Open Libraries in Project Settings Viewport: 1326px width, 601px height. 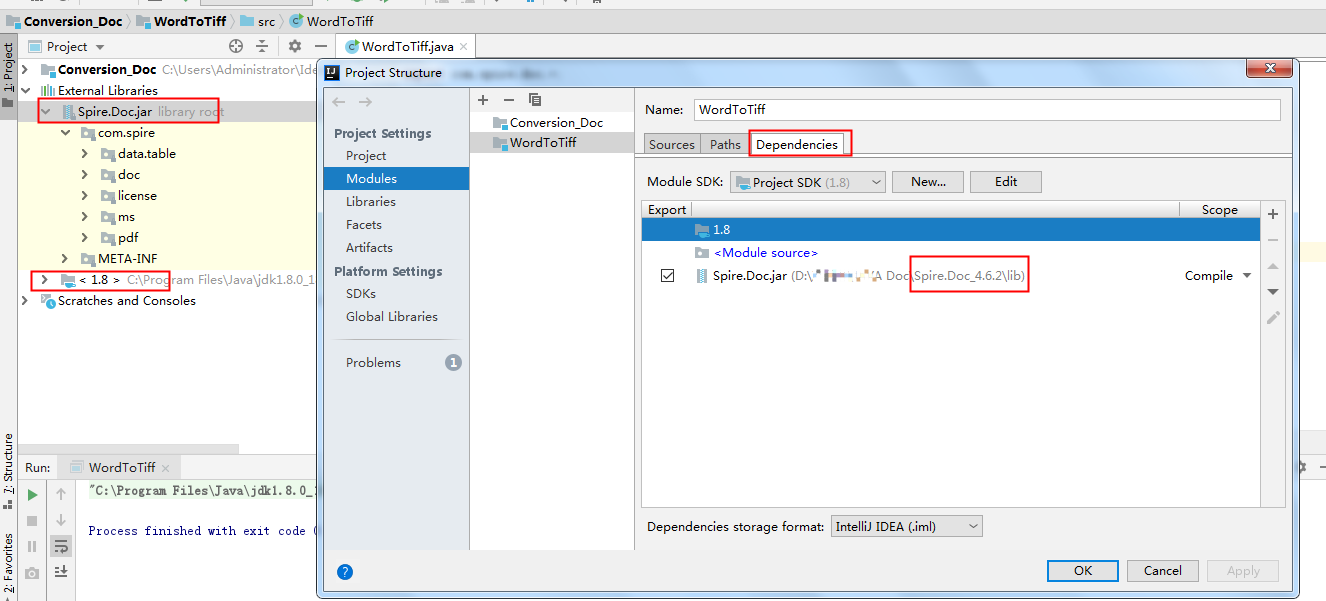point(371,202)
